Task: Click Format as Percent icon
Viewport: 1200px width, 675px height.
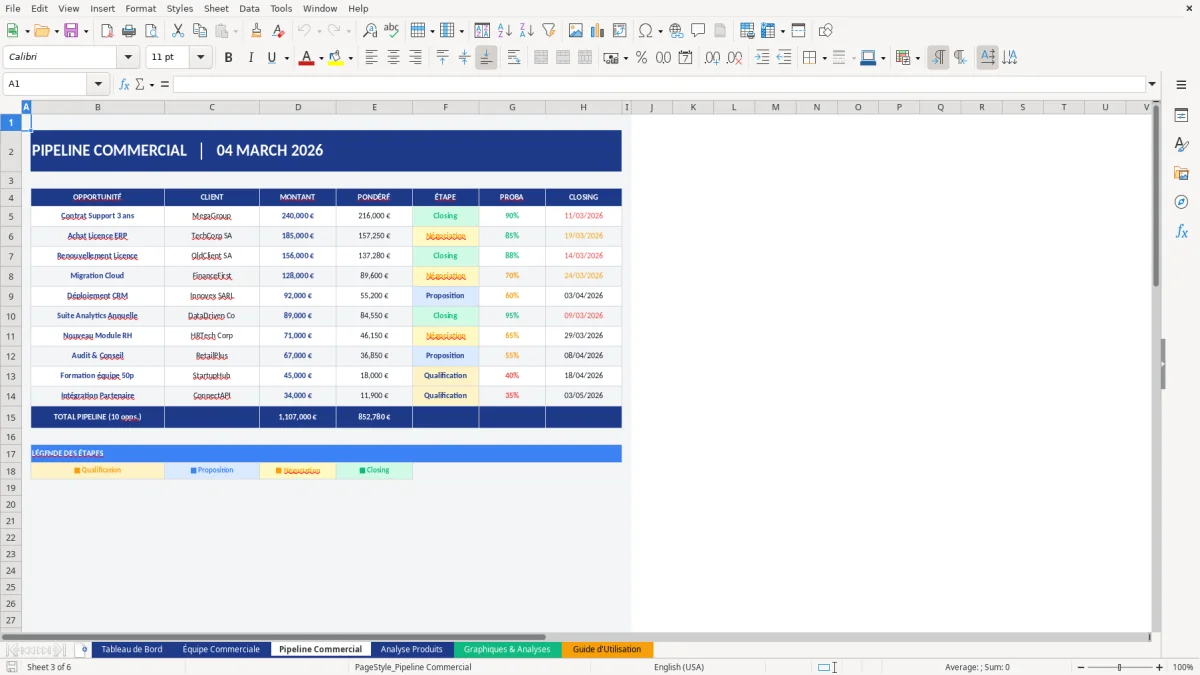Action: [x=641, y=58]
